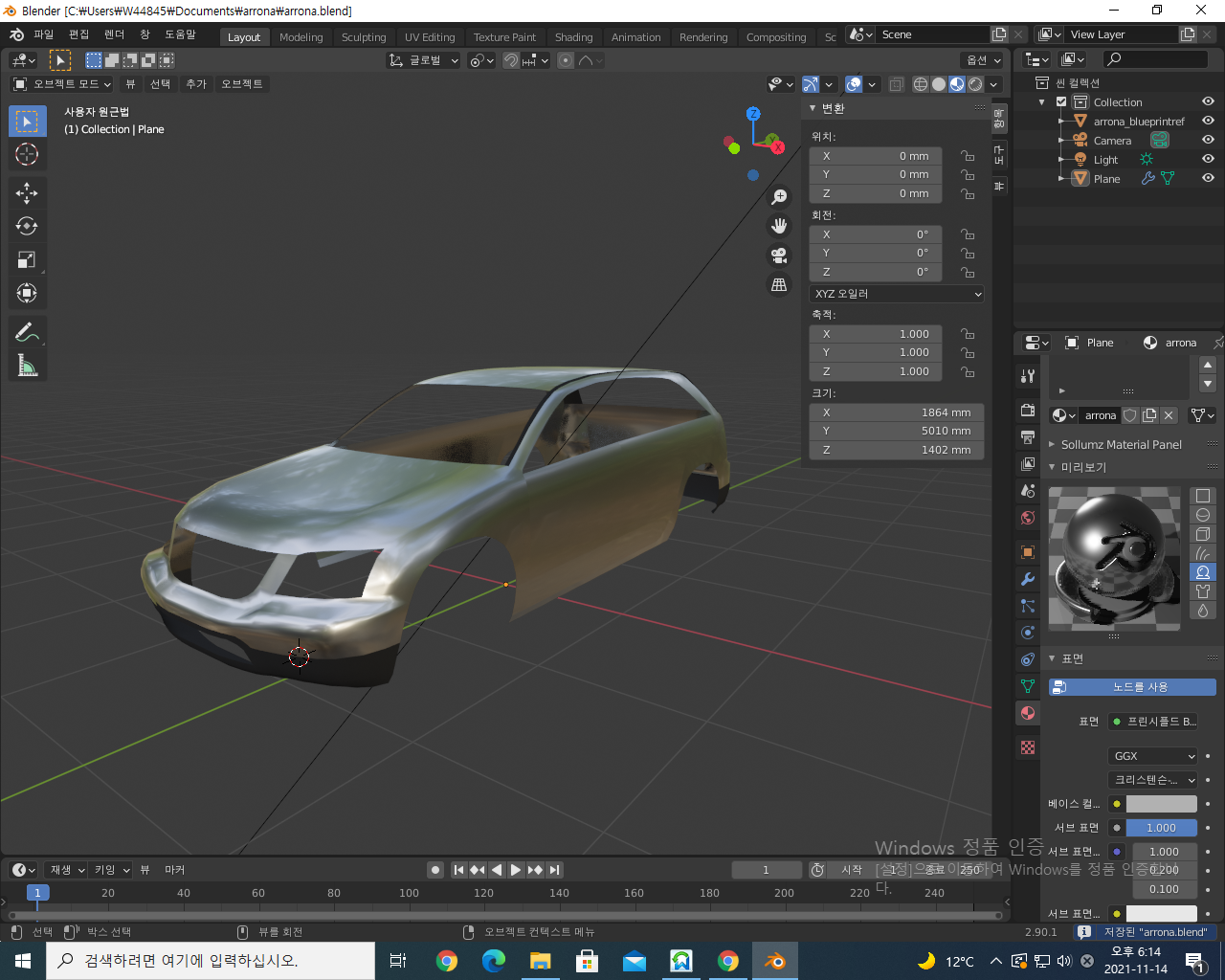1225x980 pixels.
Task: Select the Move tool in the toolbar
Action: 27,193
